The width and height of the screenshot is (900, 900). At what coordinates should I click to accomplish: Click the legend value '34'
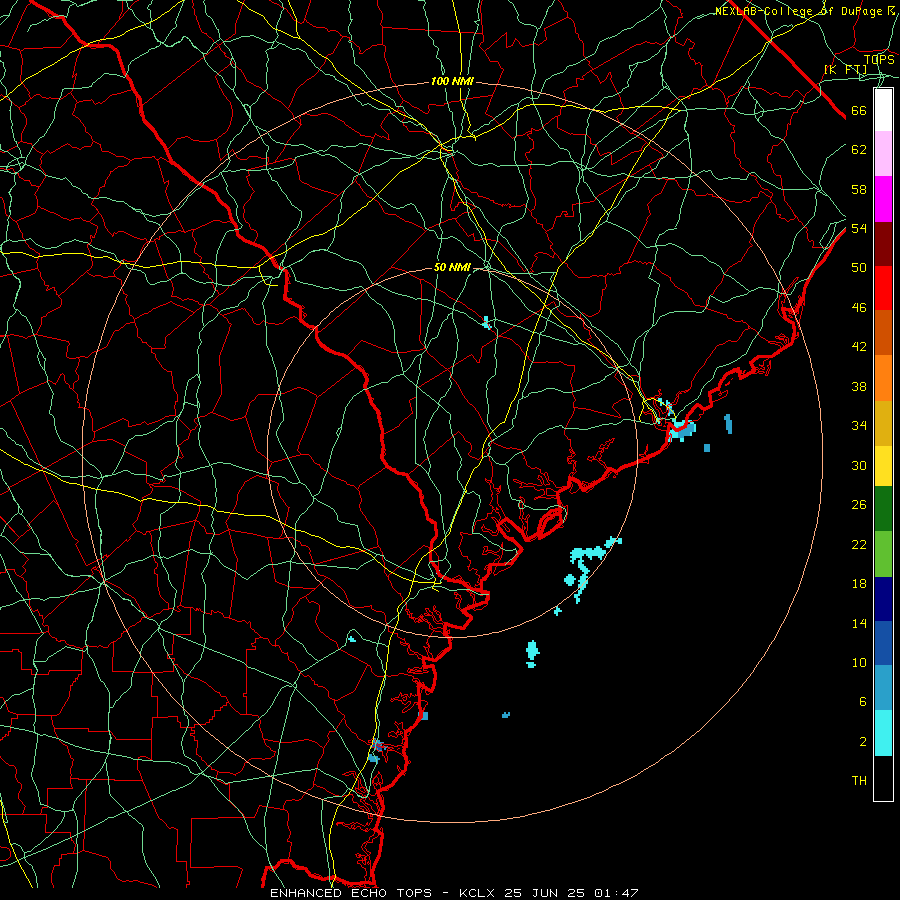(859, 426)
